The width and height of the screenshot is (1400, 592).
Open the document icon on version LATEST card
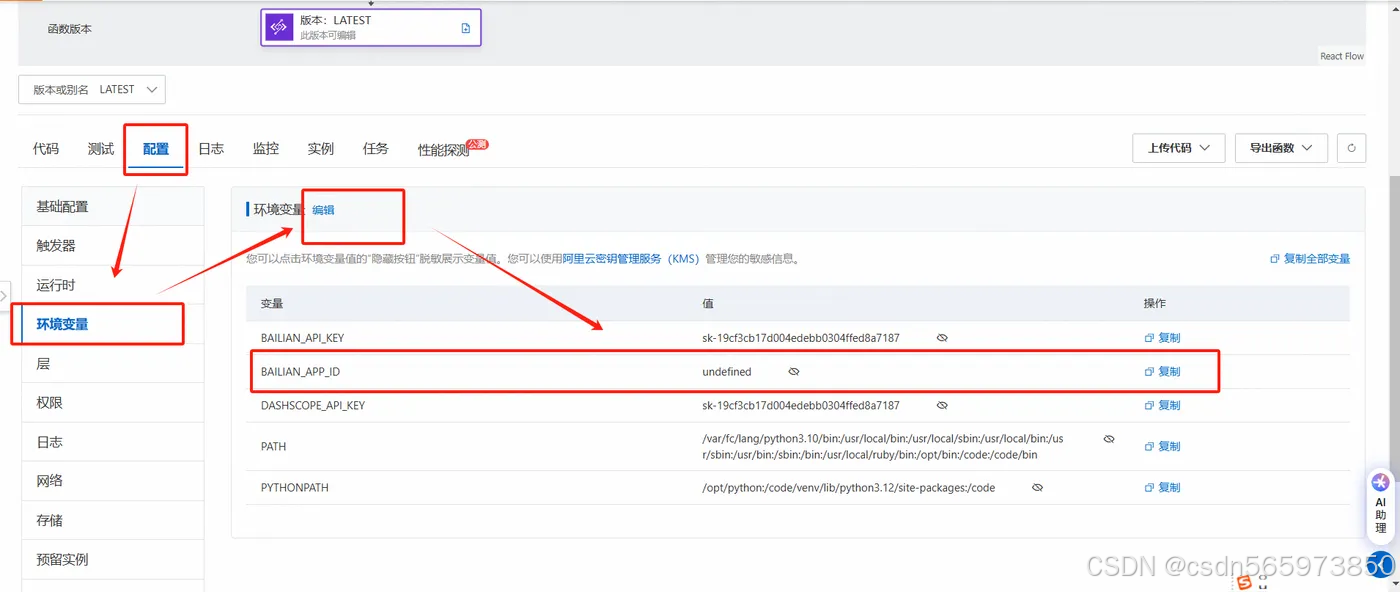[x=466, y=28]
